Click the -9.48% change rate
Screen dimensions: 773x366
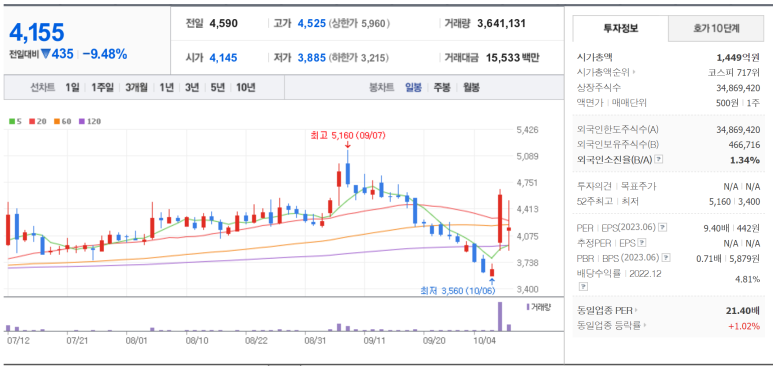tap(105, 54)
